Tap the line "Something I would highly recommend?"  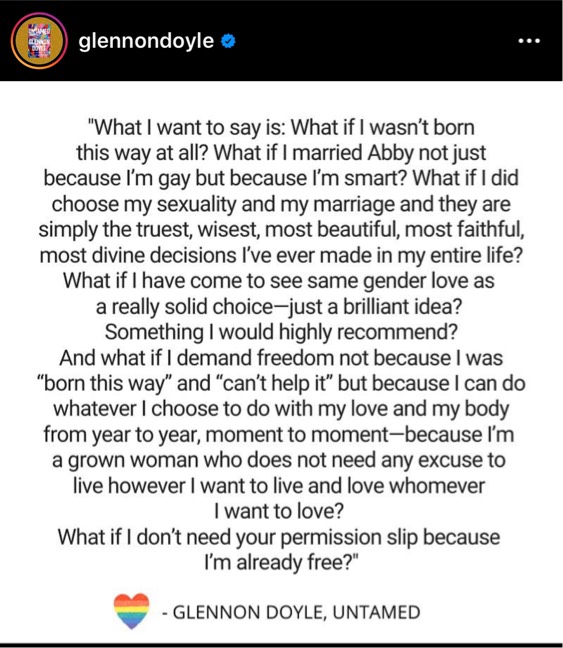[x=281, y=333]
